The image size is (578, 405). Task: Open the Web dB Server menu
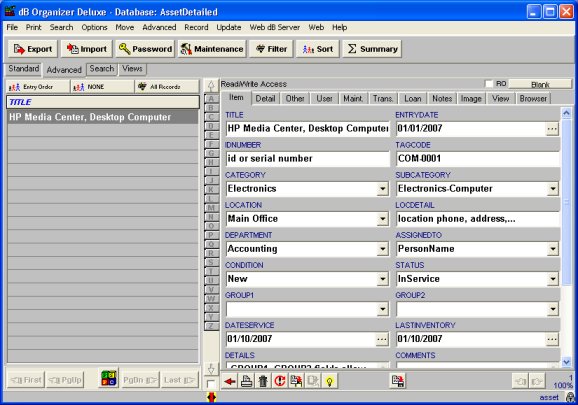(275, 27)
